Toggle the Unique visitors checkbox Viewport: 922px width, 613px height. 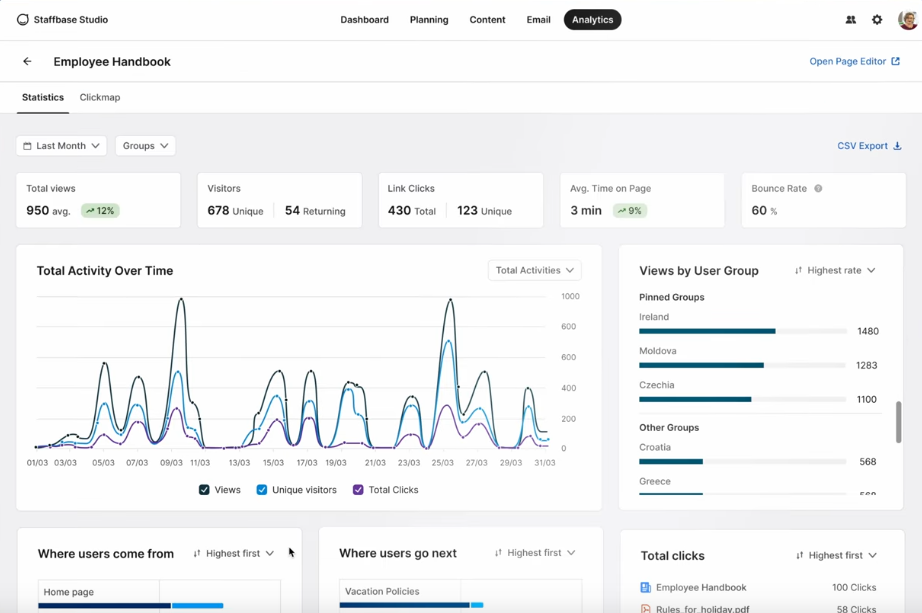tap(262, 490)
